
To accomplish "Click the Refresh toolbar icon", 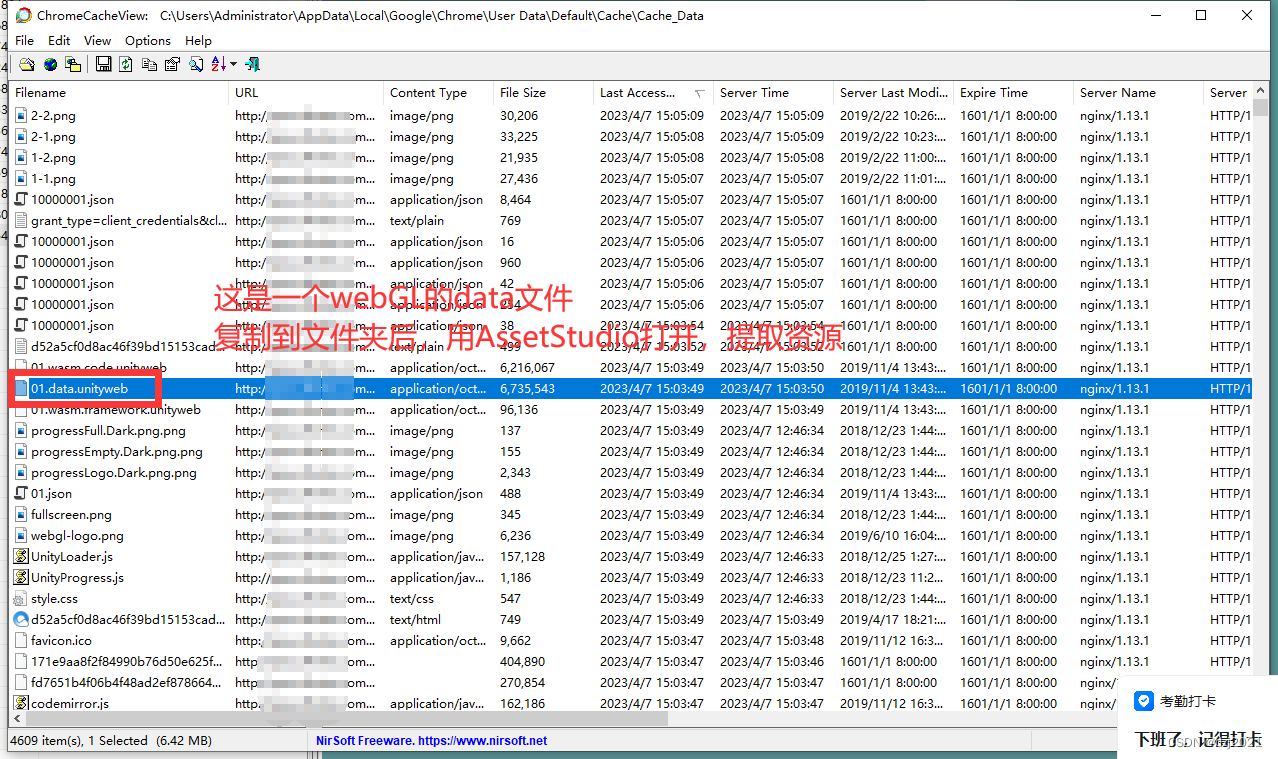I will click(x=126, y=64).
